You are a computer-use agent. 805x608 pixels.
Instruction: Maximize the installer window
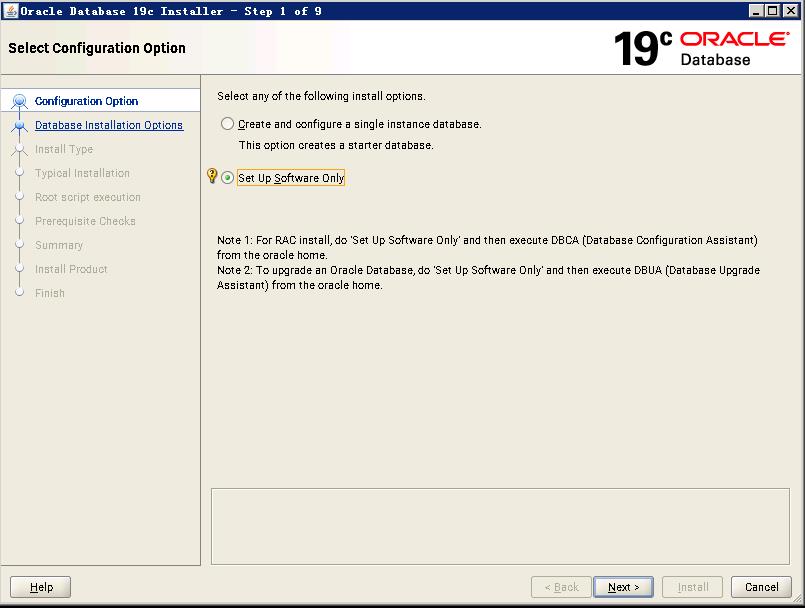(773, 11)
